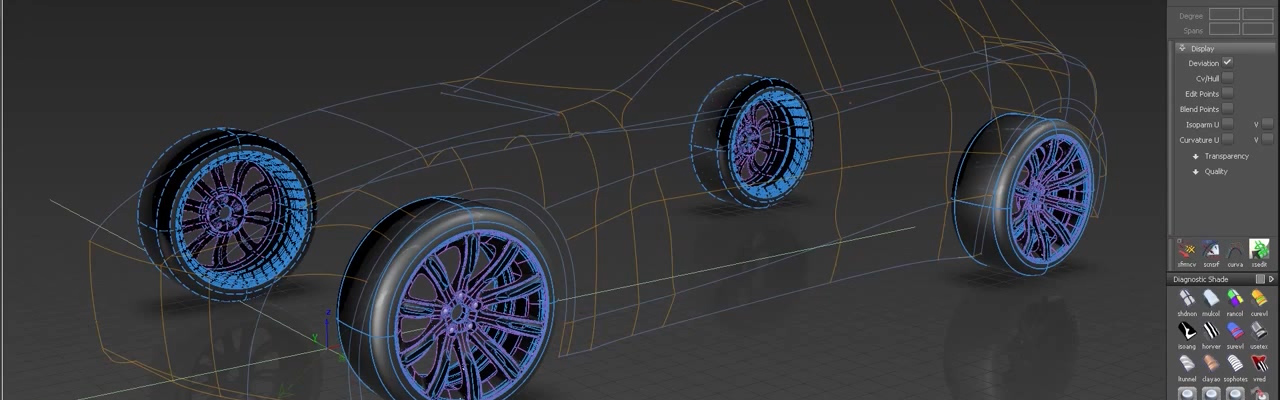Collapse the Display section
The height and width of the screenshot is (400, 1280).
tap(1182, 48)
